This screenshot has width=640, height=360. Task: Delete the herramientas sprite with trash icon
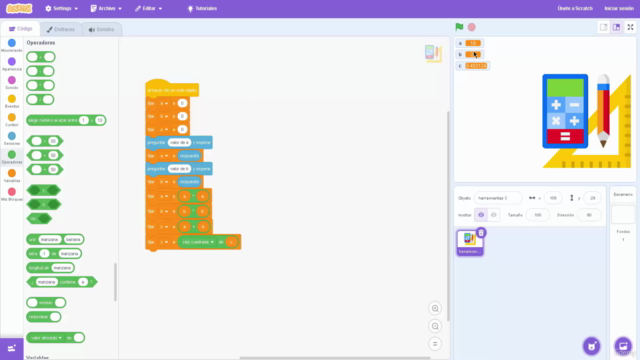pos(481,233)
